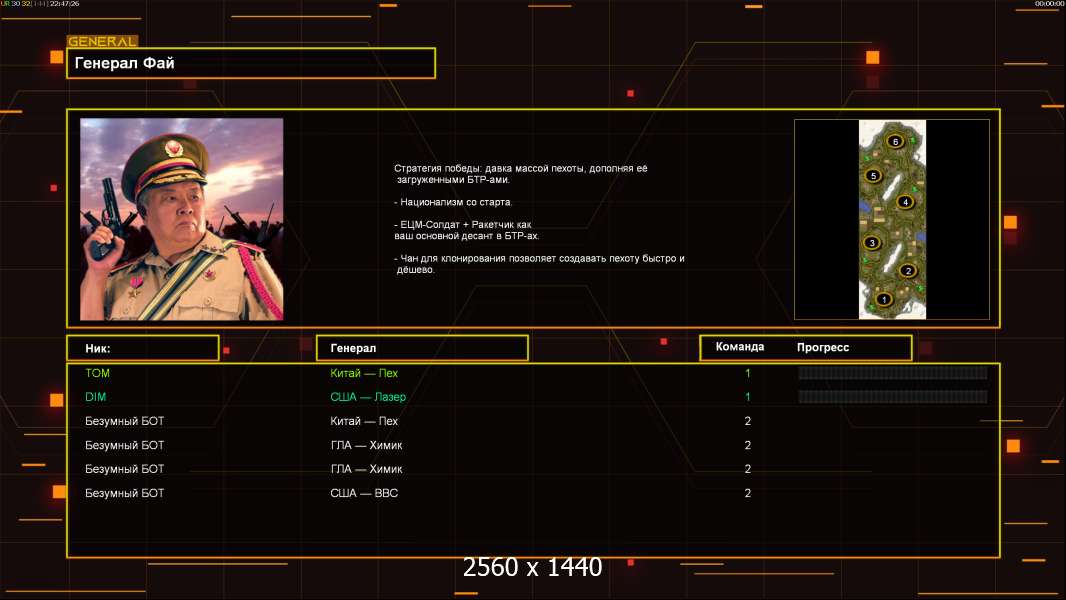The width and height of the screenshot is (1066, 600).
Task: Click "Китай — Пех" in TOM's row
Action: tap(364, 373)
